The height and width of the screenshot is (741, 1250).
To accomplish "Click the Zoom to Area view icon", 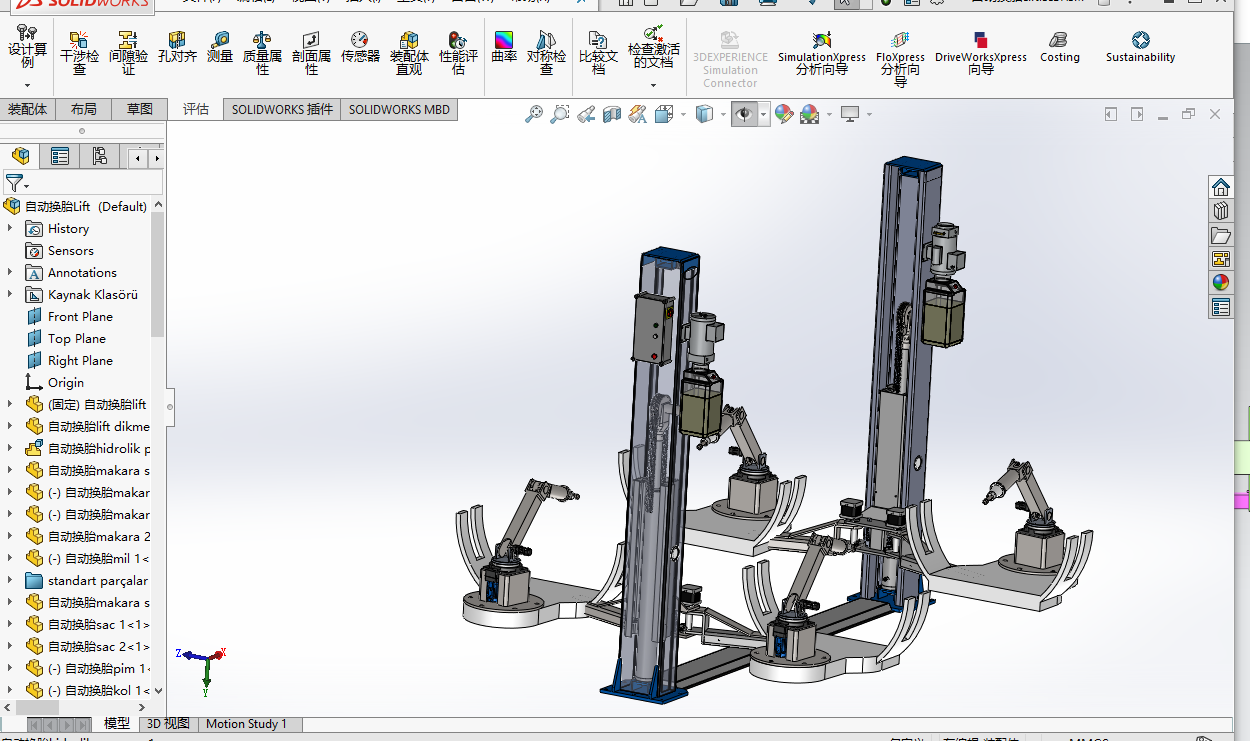I will [560, 115].
